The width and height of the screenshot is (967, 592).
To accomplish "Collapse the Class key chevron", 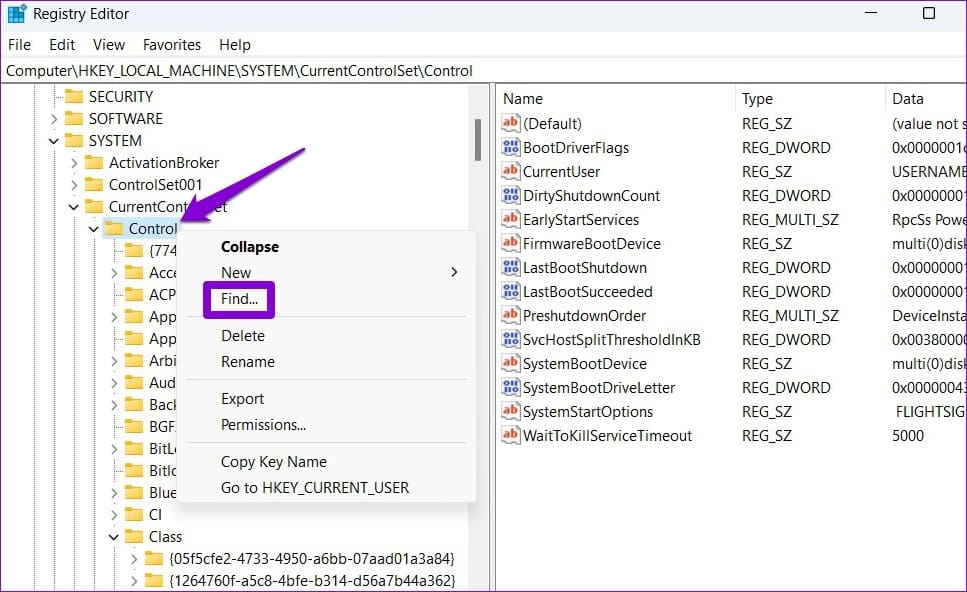I will click(x=113, y=537).
